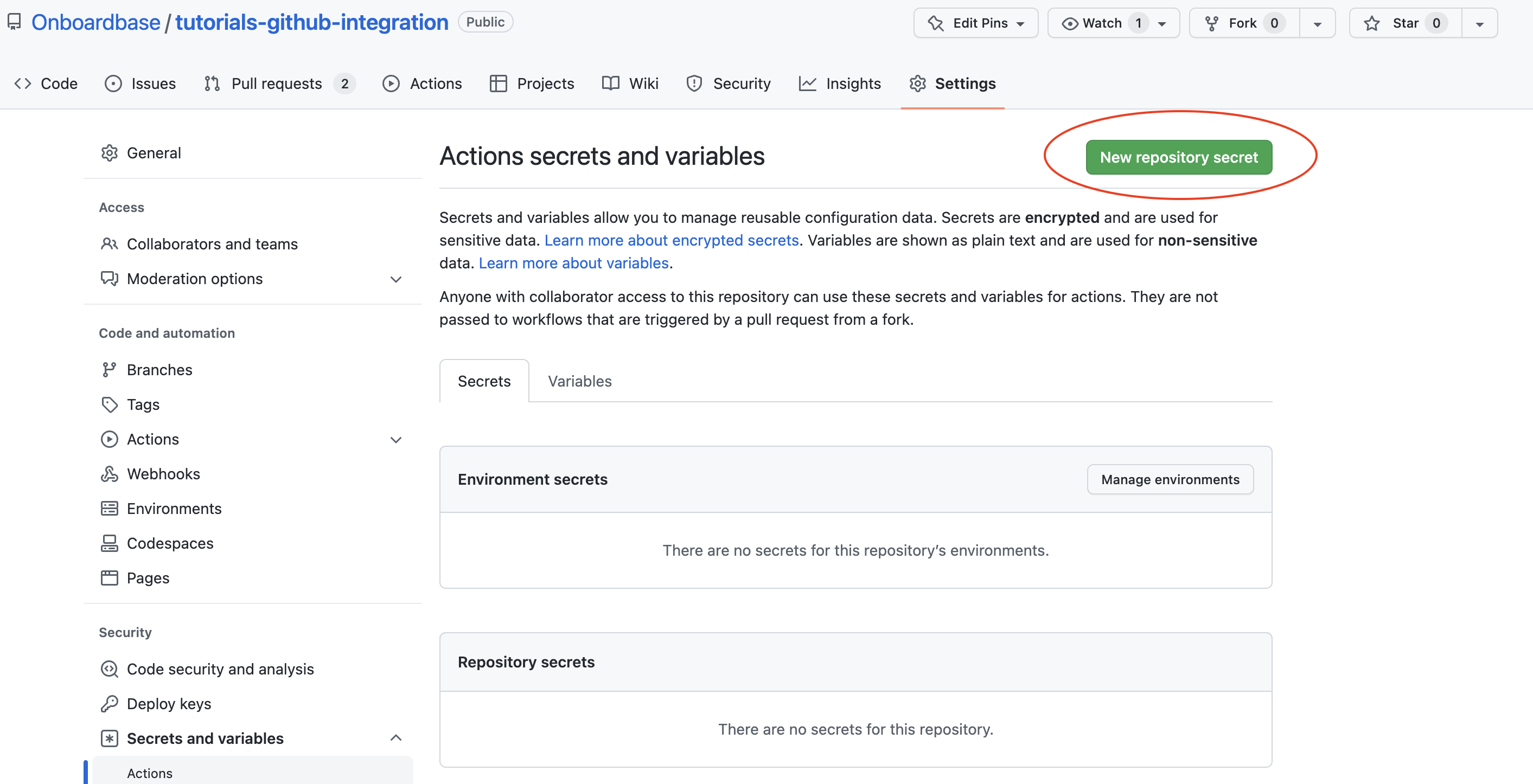Click the Security shield icon in nav

coord(694,83)
